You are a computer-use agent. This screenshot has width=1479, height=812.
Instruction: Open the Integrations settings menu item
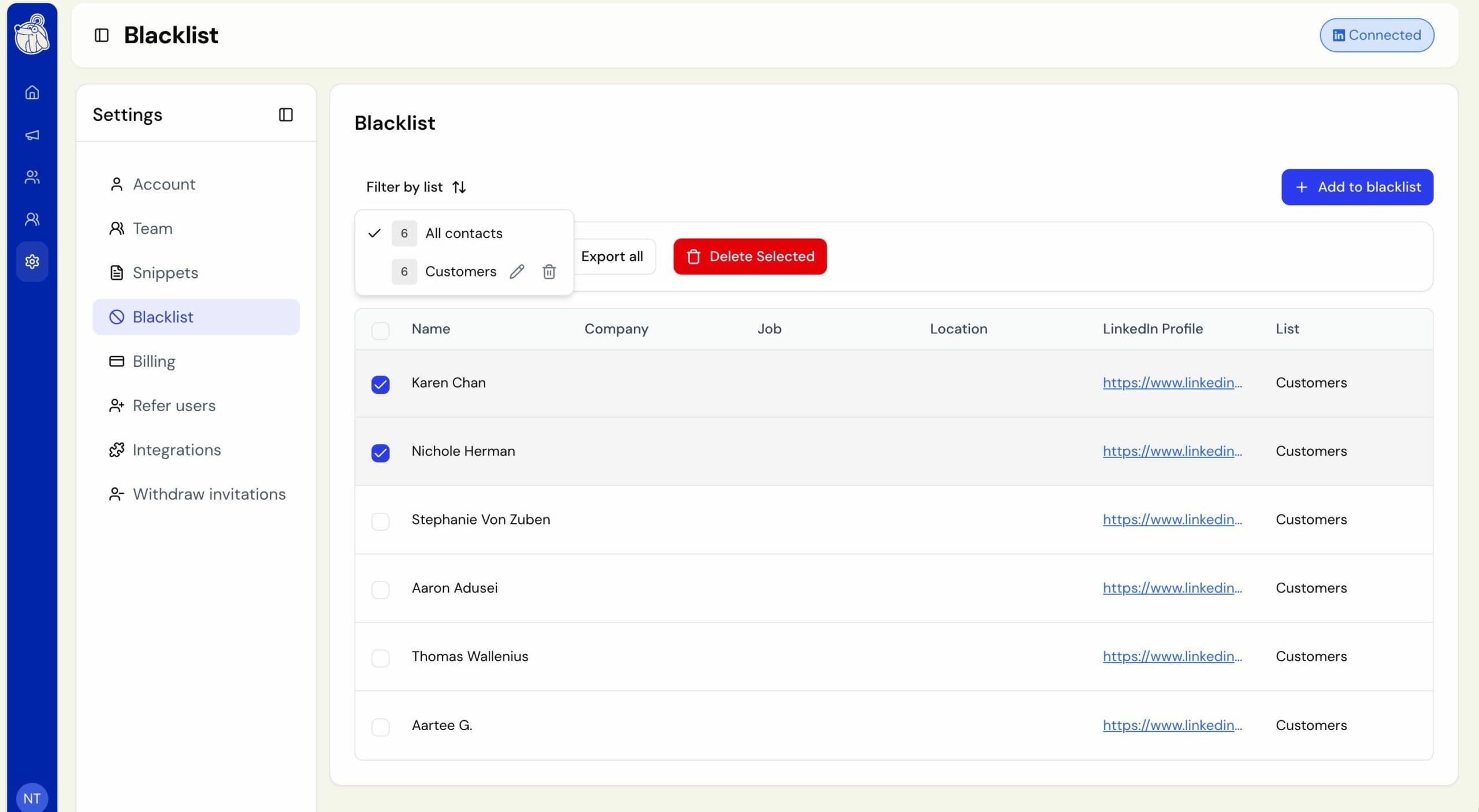176,450
